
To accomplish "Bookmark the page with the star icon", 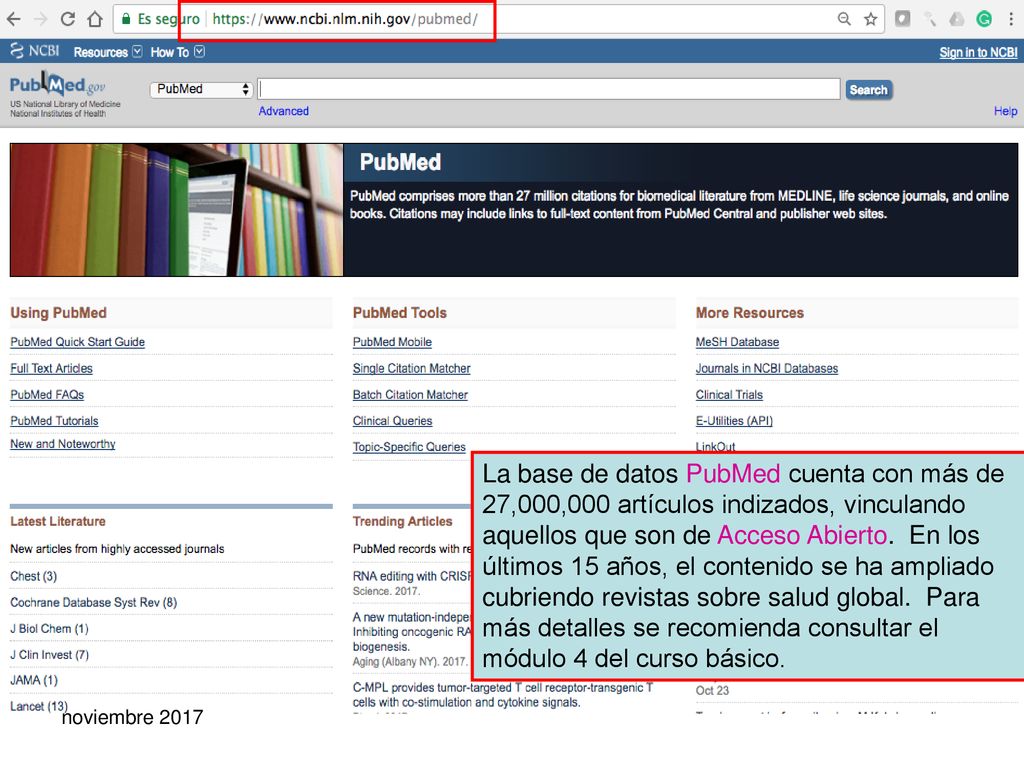I will point(871,19).
